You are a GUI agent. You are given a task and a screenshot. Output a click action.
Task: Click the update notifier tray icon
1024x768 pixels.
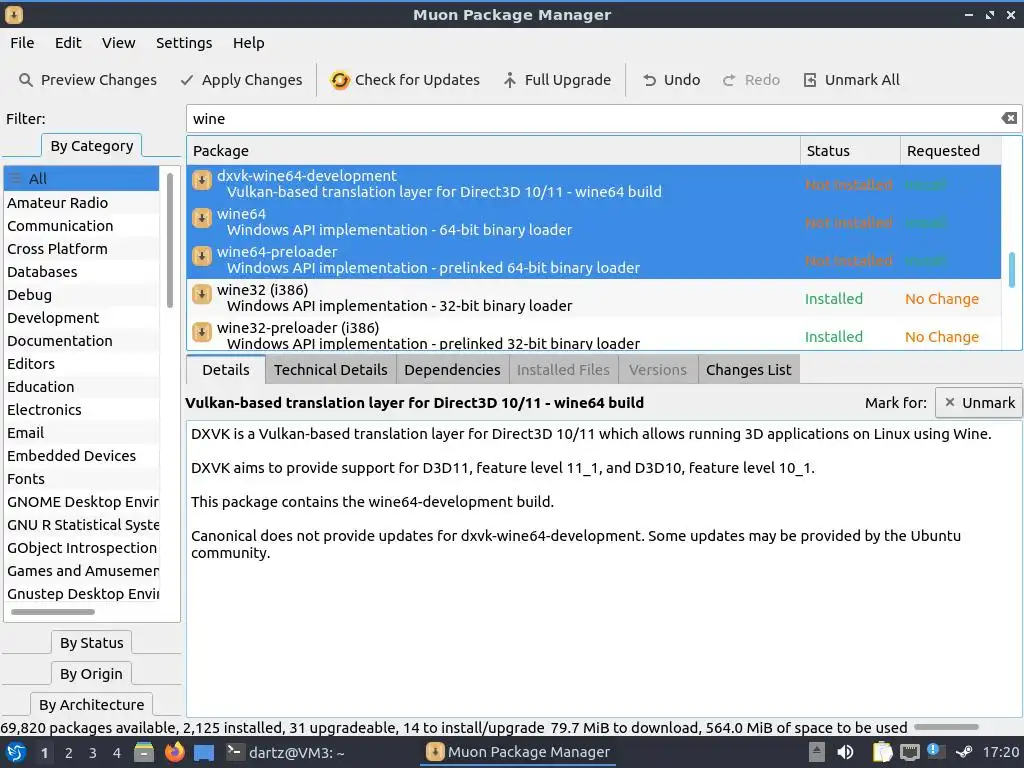[x=934, y=751]
